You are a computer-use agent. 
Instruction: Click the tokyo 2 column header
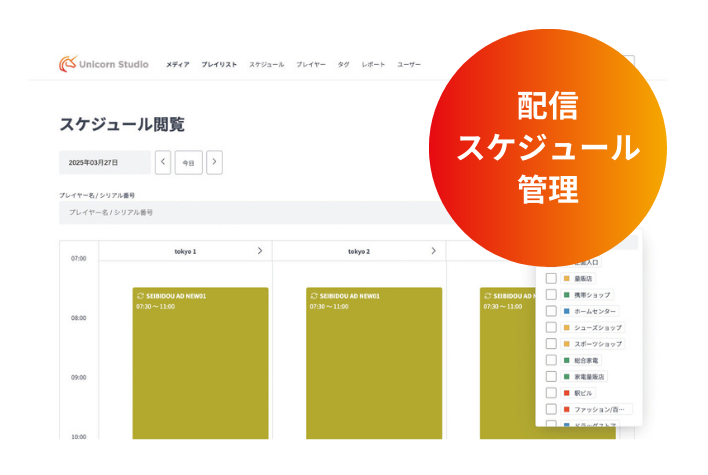tap(359, 251)
